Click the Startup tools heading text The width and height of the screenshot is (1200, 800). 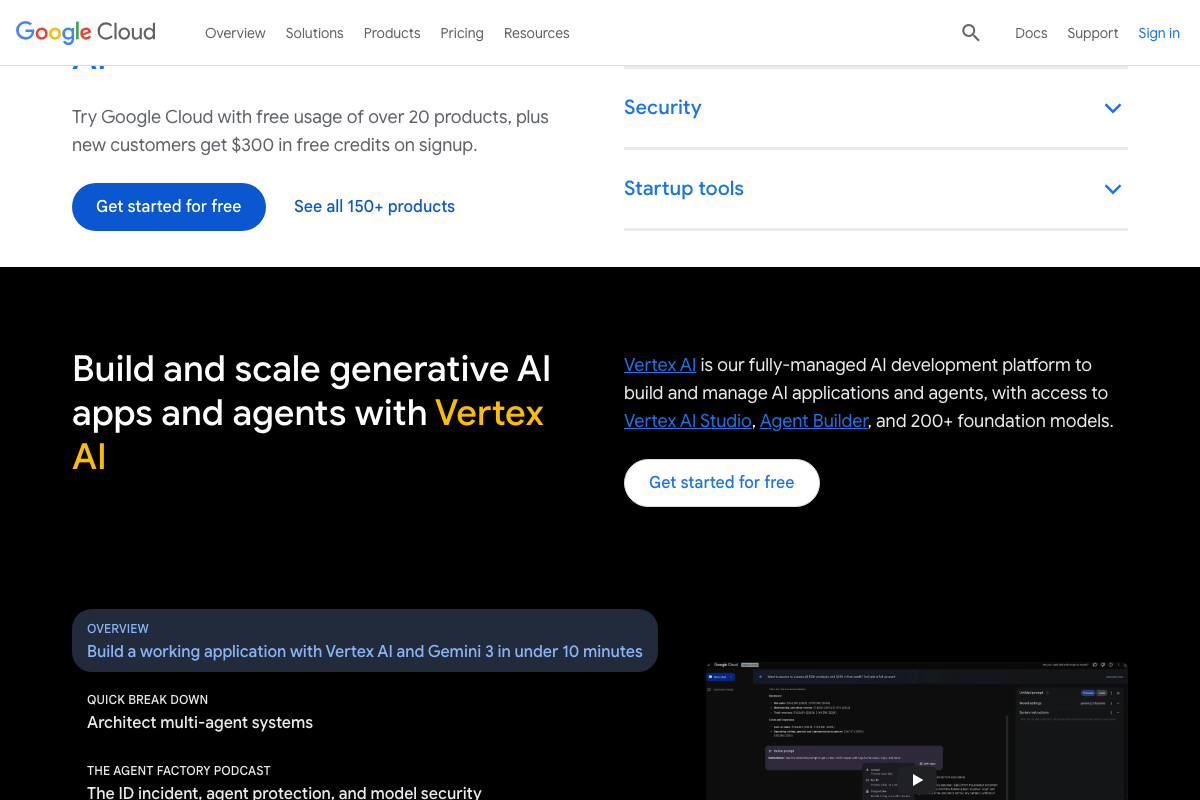tap(684, 188)
